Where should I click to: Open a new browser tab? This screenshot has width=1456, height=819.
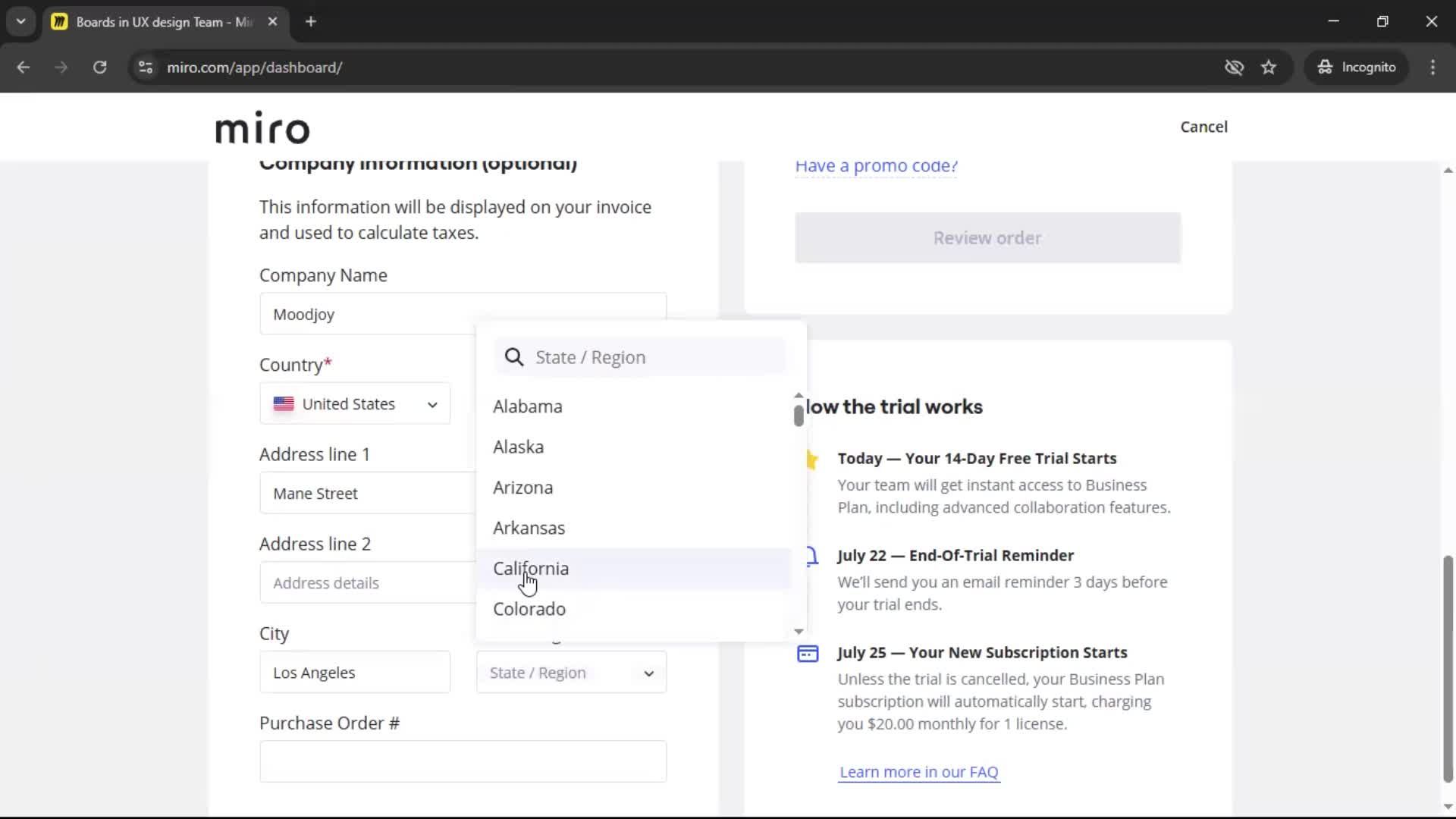coord(311,21)
